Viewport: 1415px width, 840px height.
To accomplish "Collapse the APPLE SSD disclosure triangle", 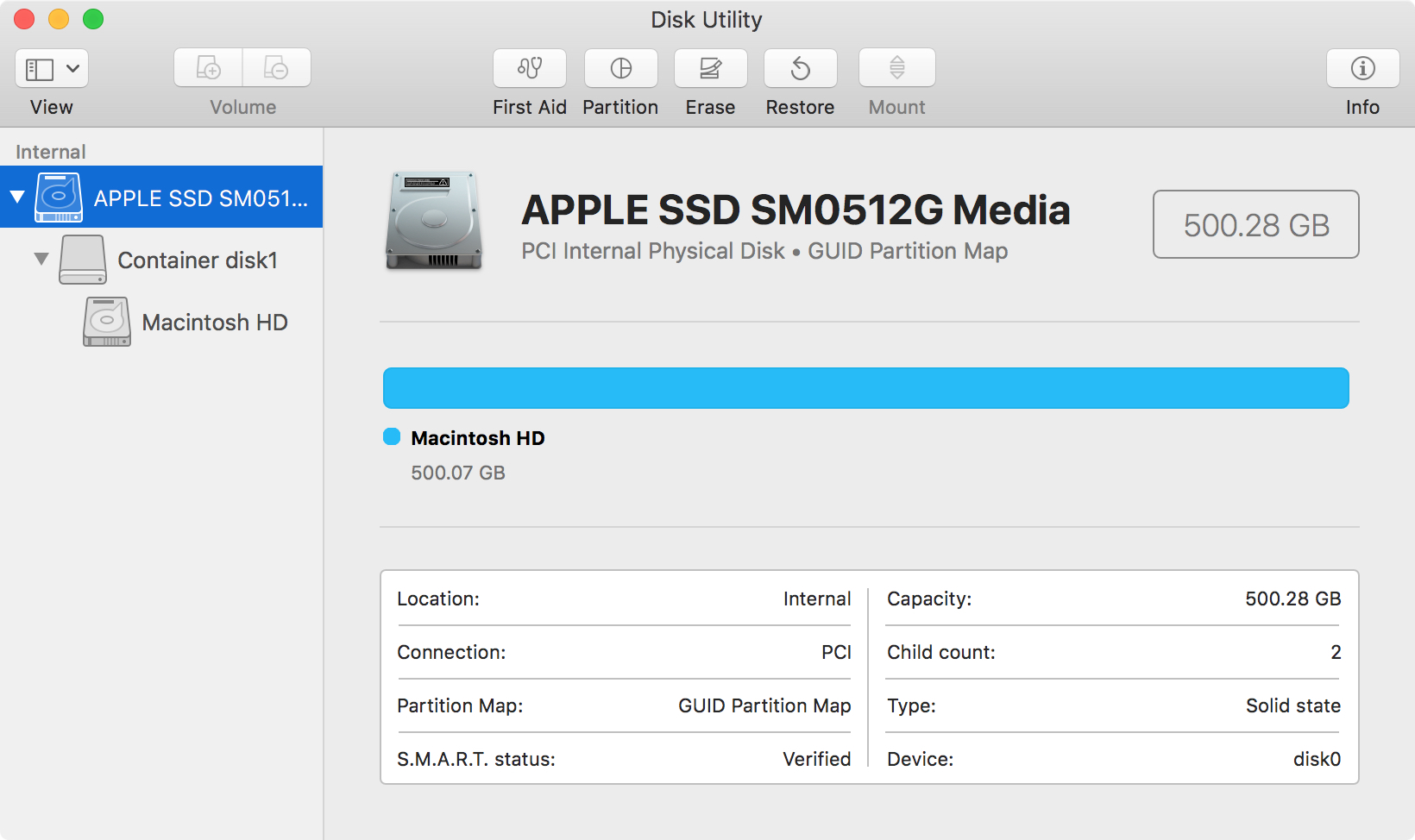I will (x=17, y=196).
